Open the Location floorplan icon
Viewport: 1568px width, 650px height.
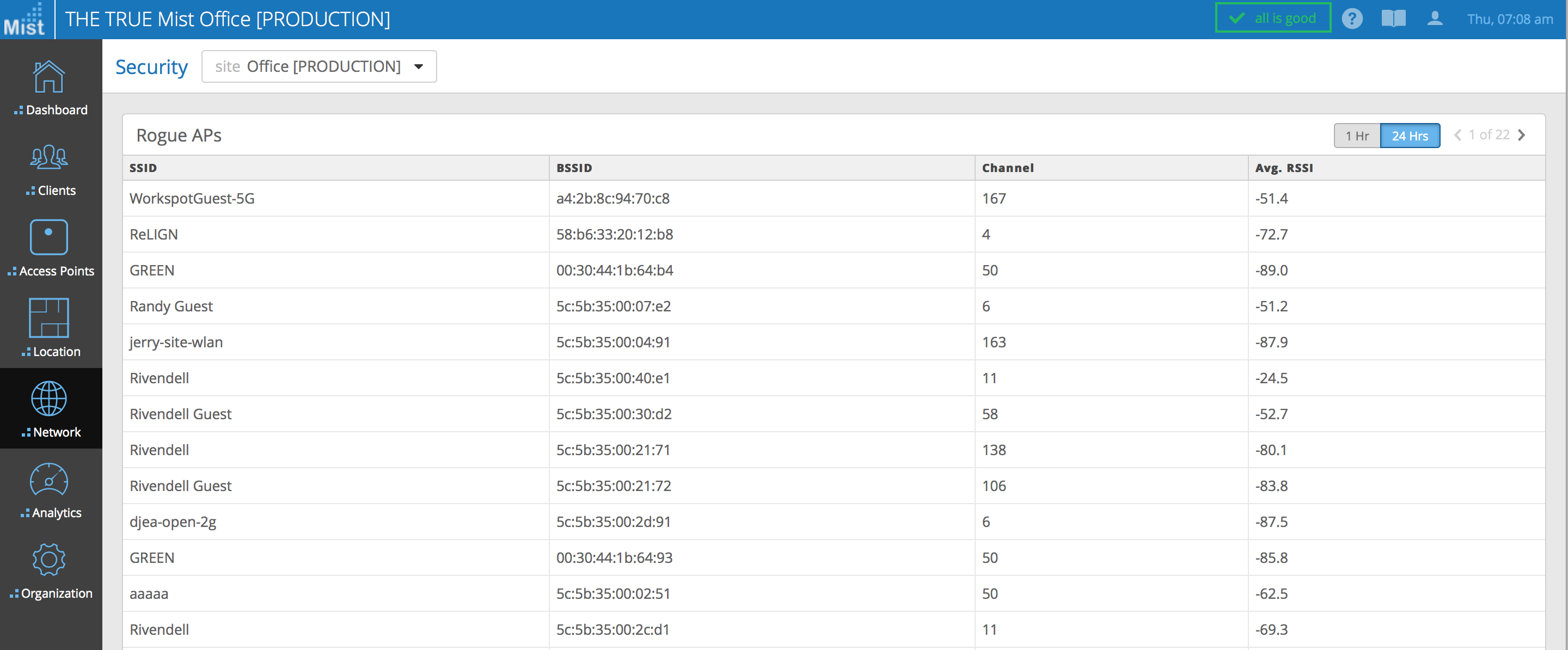coord(48,318)
